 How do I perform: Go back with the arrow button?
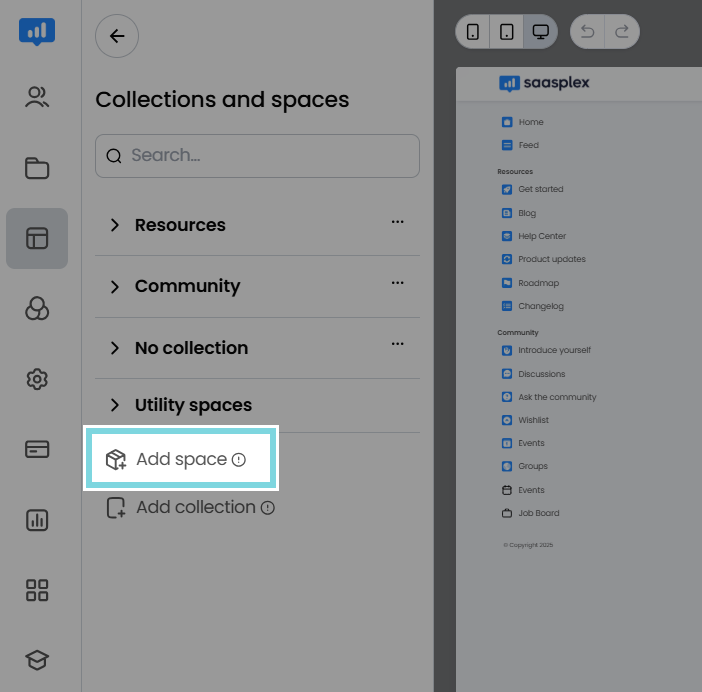[117, 36]
